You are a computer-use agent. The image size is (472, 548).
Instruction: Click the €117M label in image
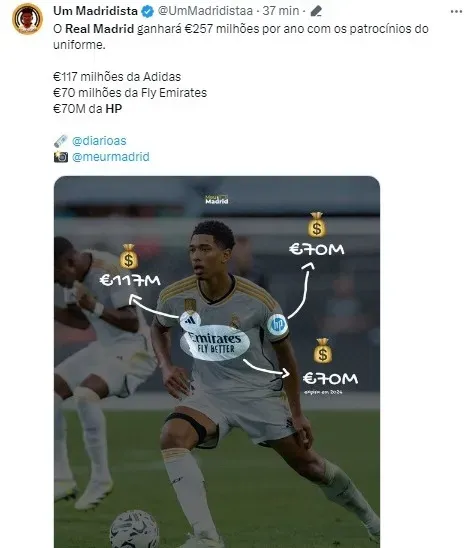click(x=130, y=280)
